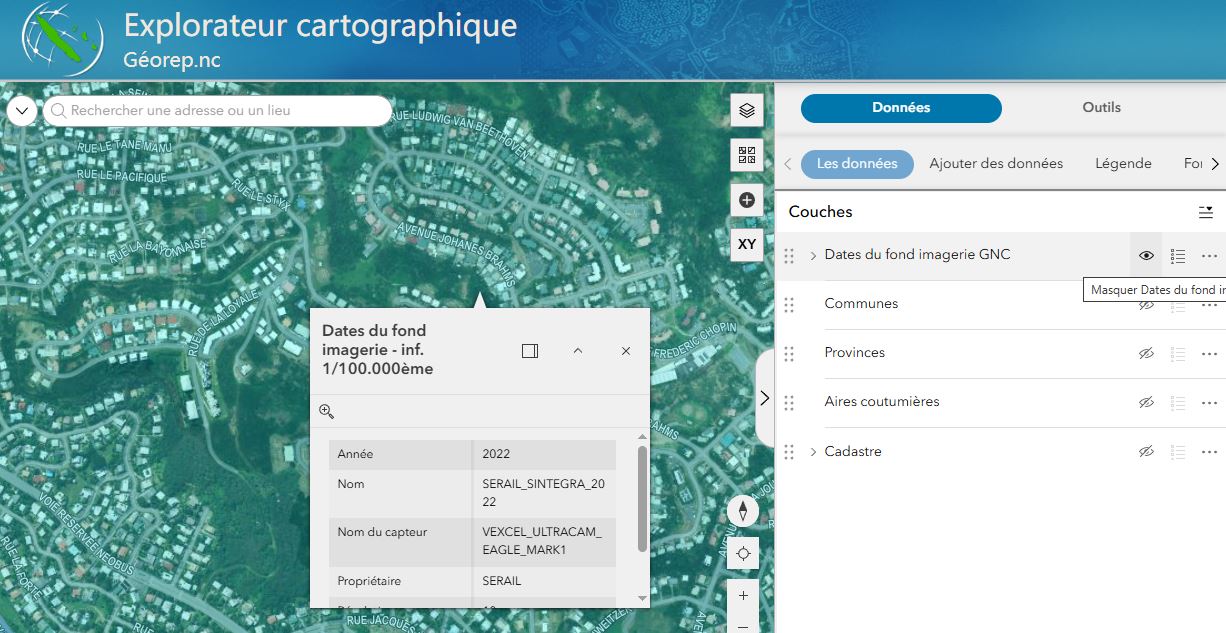Click the XY coordinates tool button
1226x633 pixels.
click(746, 244)
